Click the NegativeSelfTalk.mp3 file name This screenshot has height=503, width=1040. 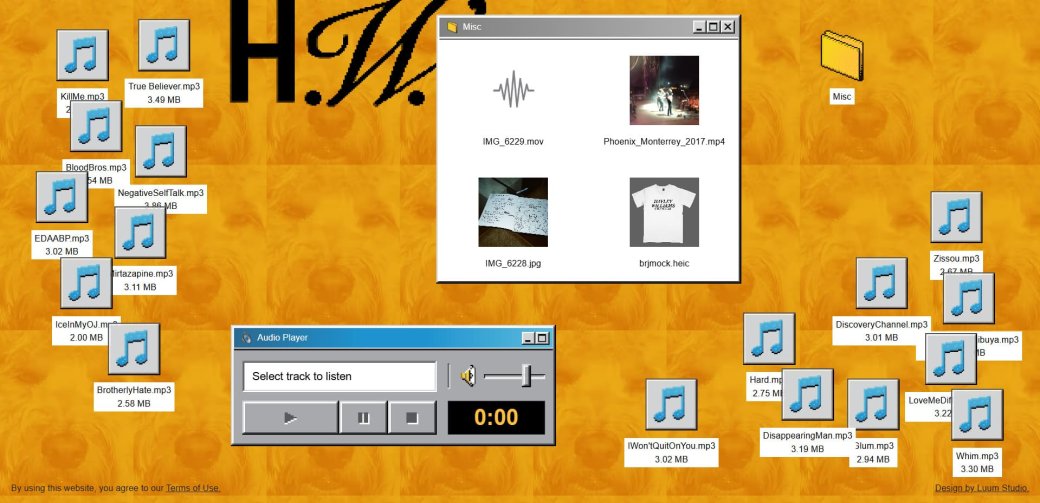(161, 193)
